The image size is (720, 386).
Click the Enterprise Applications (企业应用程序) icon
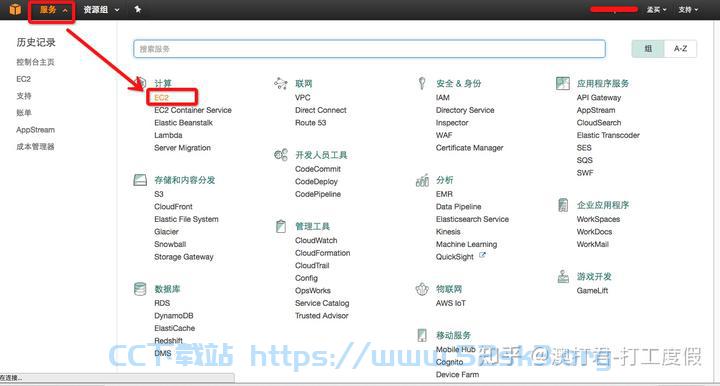click(563, 205)
